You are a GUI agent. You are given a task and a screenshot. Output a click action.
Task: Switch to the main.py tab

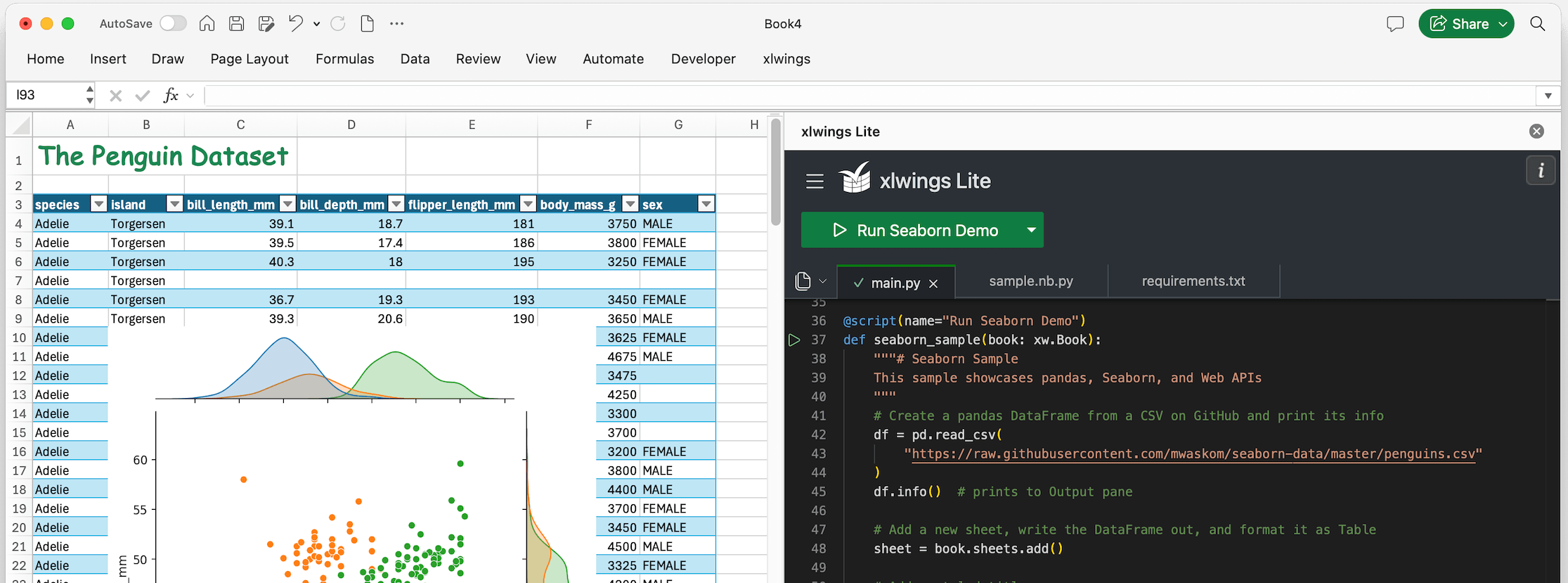coord(895,283)
